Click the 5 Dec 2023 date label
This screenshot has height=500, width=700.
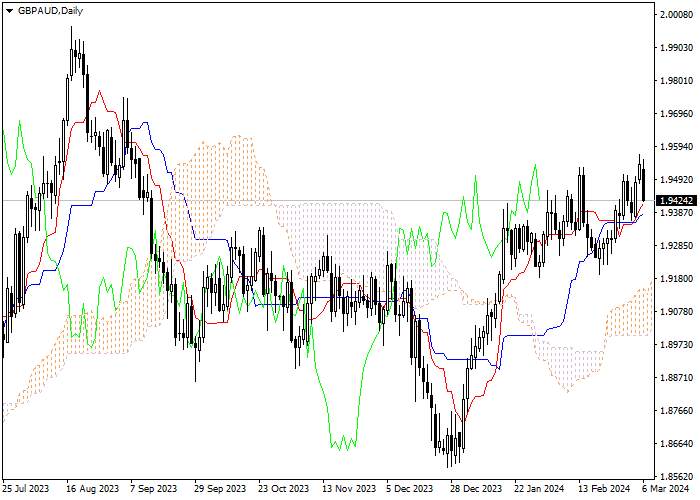[x=410, y=488]
